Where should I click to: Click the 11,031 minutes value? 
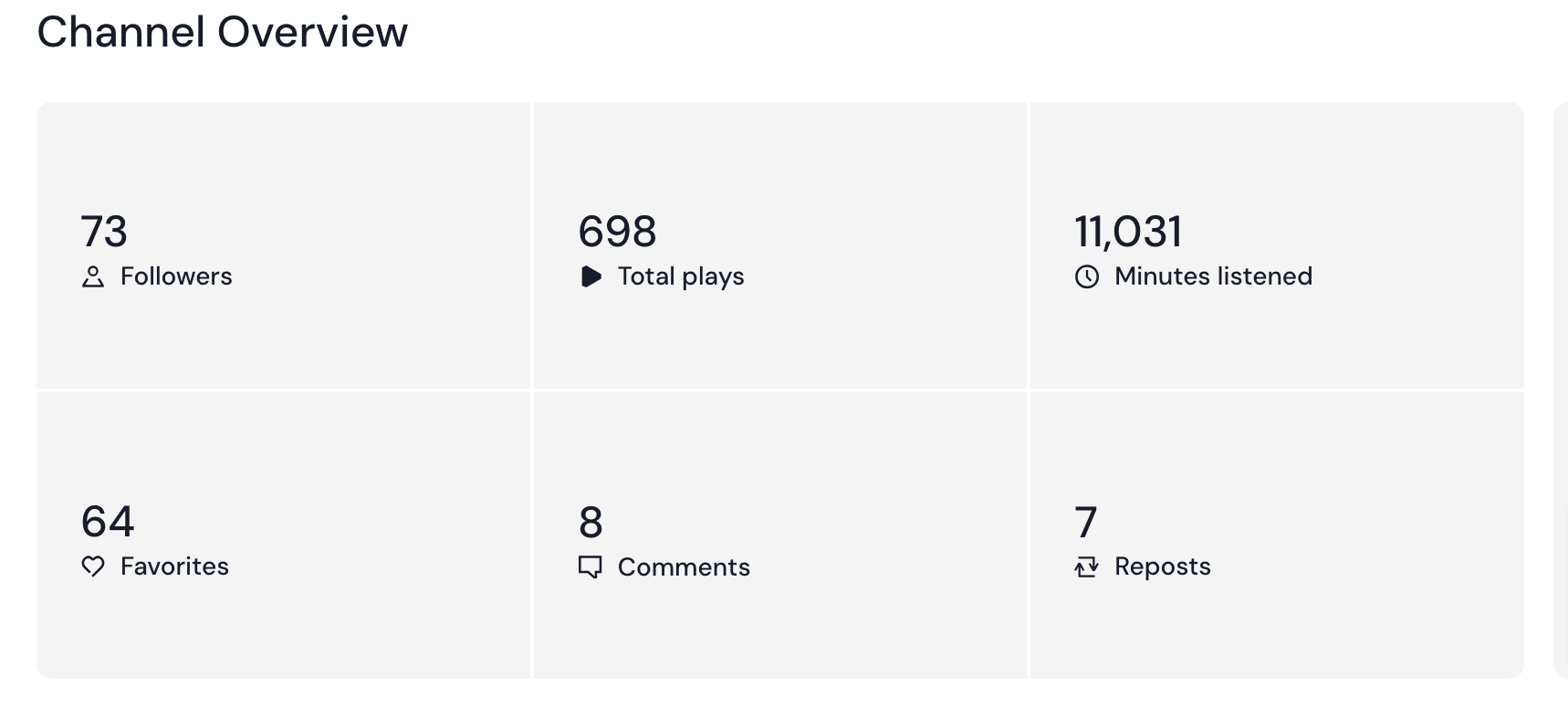(1128, 232)
